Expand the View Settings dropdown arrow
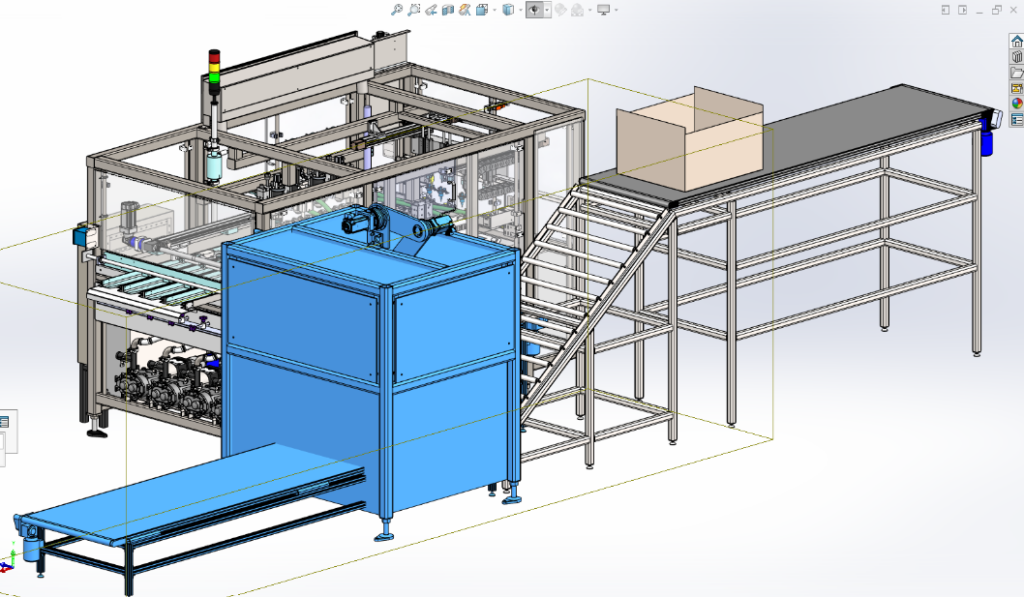The image size is (1024, 597). tap(616, 10)
